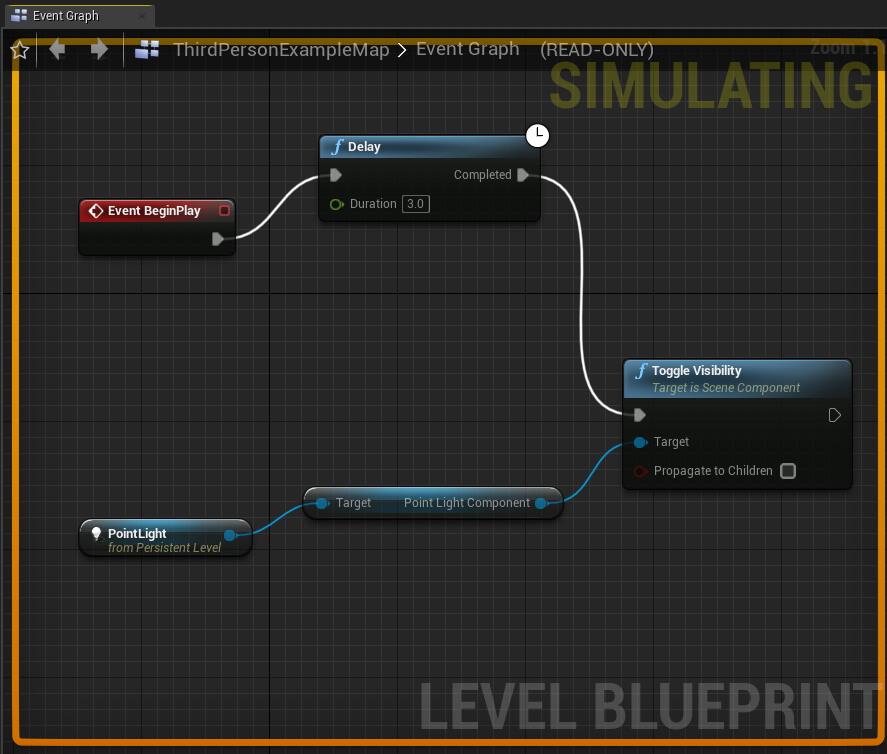The width and height of the screenshot is (887, 754).
Task: Click the 'from Persistent Level' text
Action: [x=165, y=548]
